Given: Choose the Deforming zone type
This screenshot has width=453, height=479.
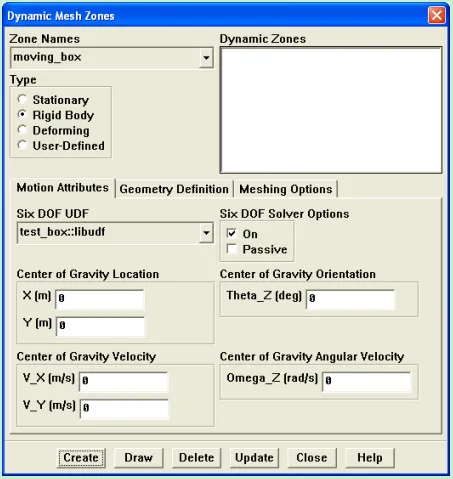Looking at the screenshot, I should click(22, 130).
